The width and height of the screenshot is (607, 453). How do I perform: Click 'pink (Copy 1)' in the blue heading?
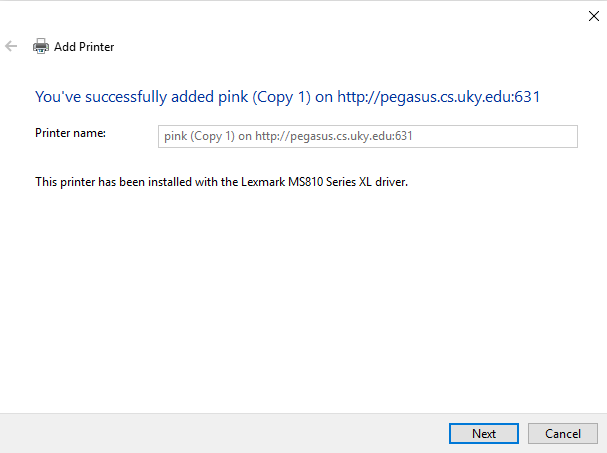264,97
